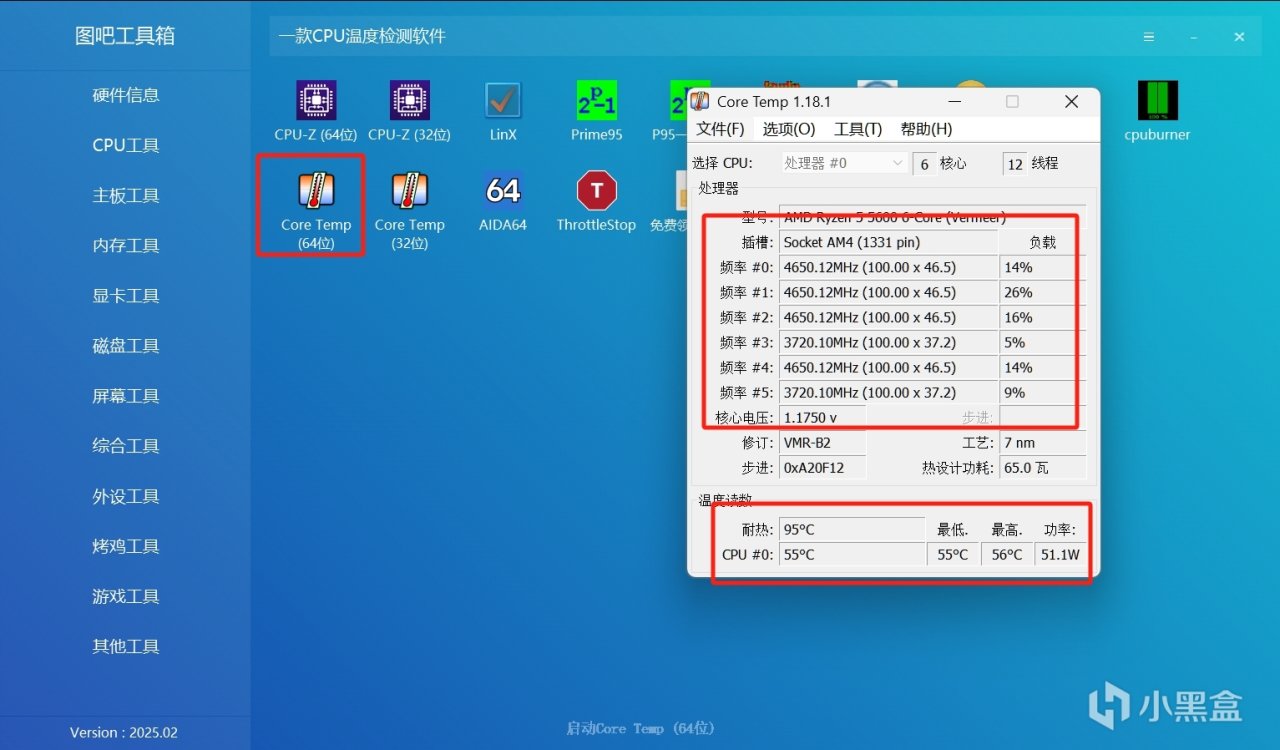Click the 频率 #0 frequency value
This screenshot has height=750, width=1280.
pos(888,267)
